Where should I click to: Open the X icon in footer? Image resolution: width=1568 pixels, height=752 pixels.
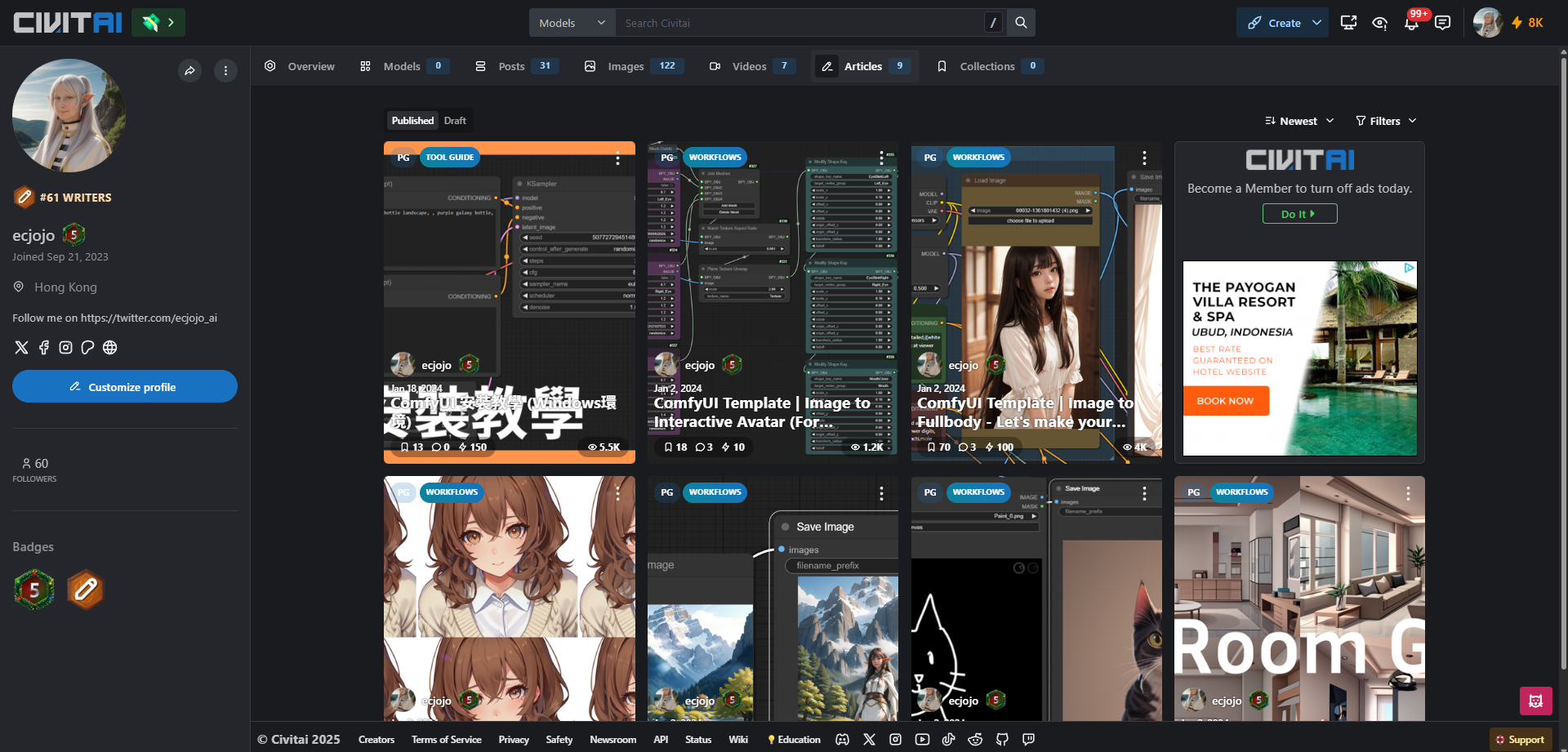(869, 740)
